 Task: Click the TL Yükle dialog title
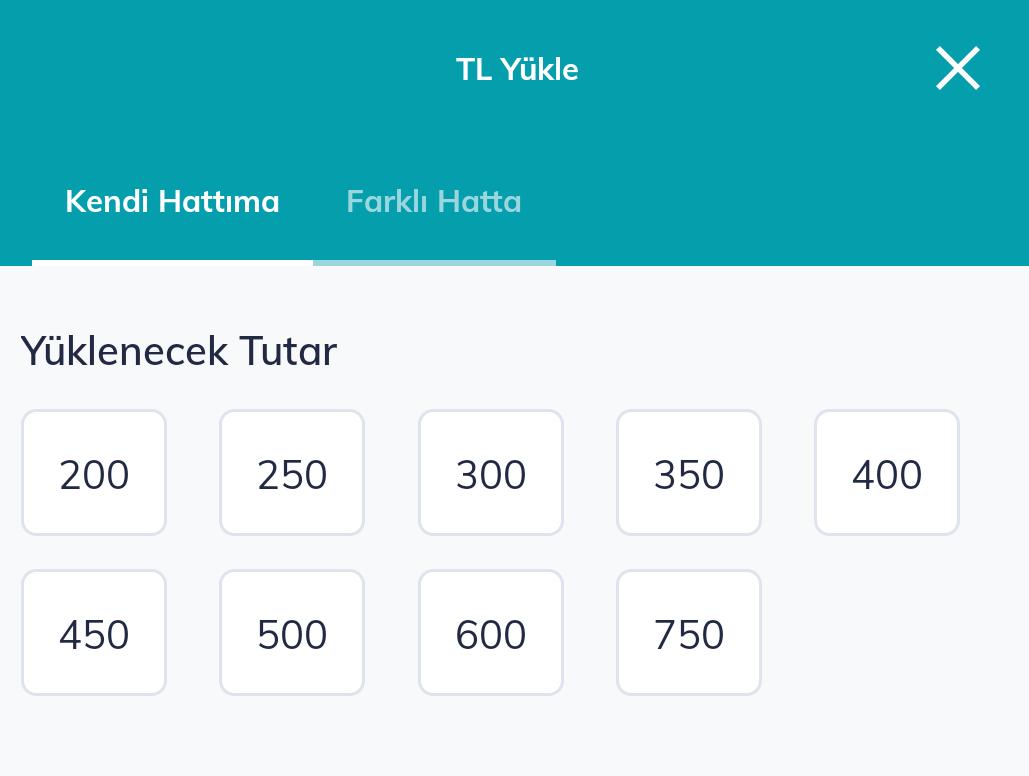click(517, 69)
